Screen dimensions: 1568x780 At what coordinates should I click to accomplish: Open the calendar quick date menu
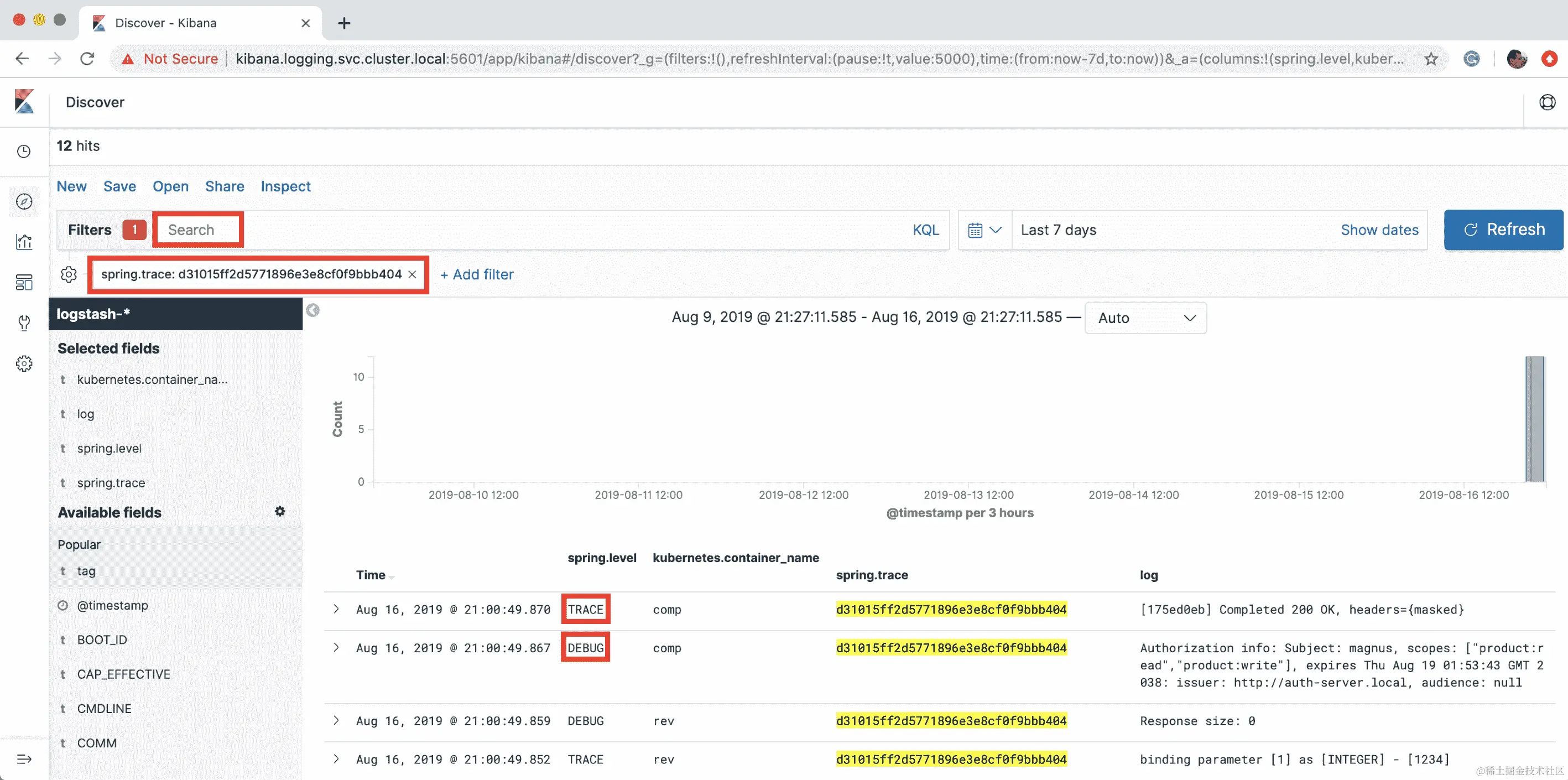983,230
